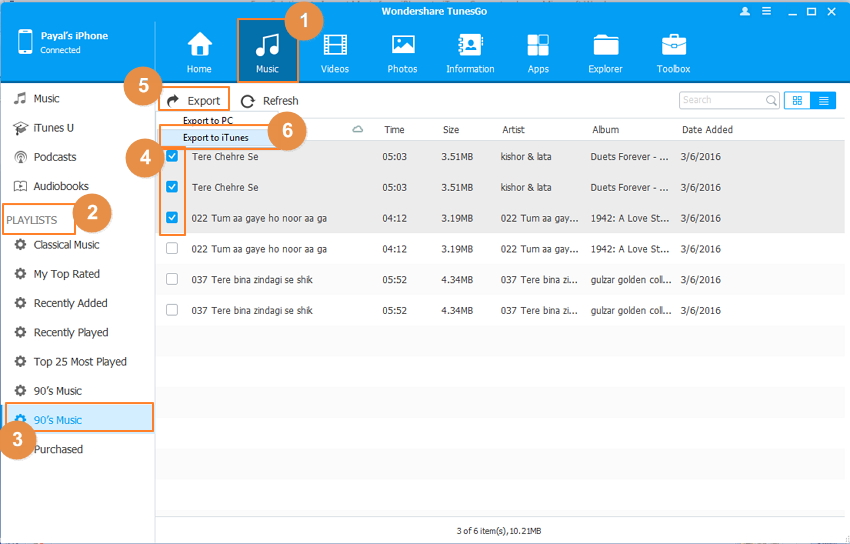Click gear icon beside Recently Added
Viewport: 850px width, 544px height.
point(20,303)
